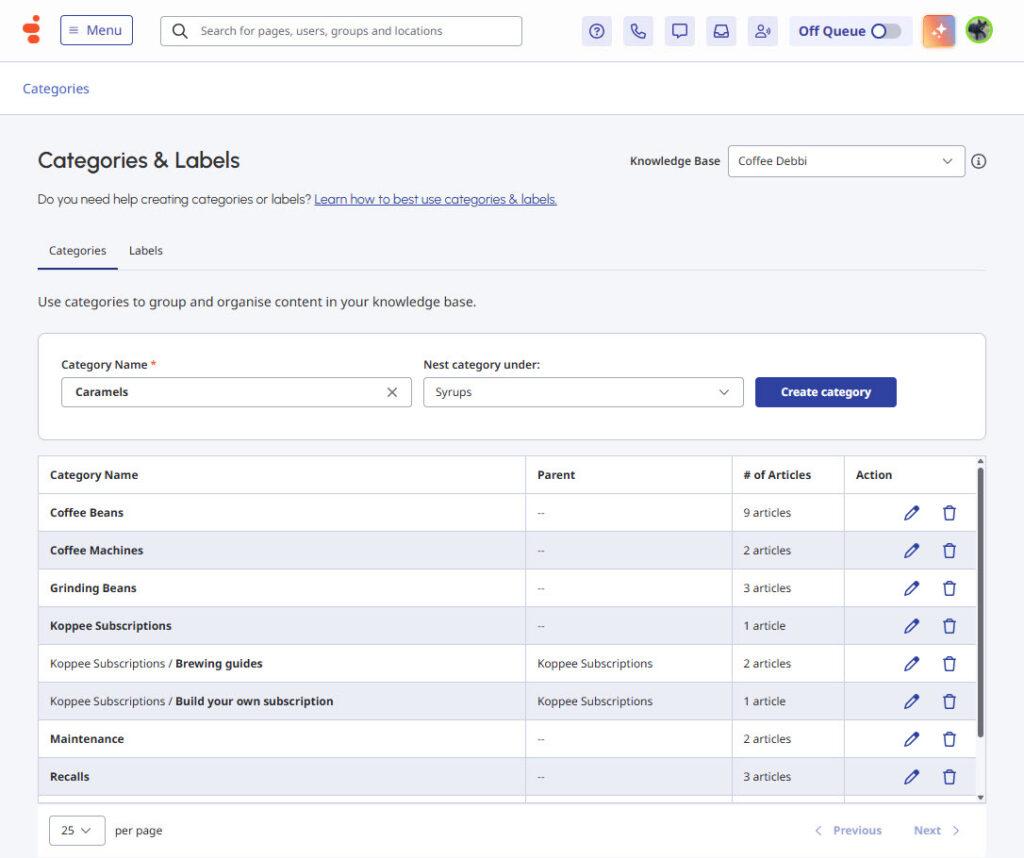Viewport: 1024px width, 858px height.
Task: Click info icon beside Knowledge Base dropdown
Action: 979,161
